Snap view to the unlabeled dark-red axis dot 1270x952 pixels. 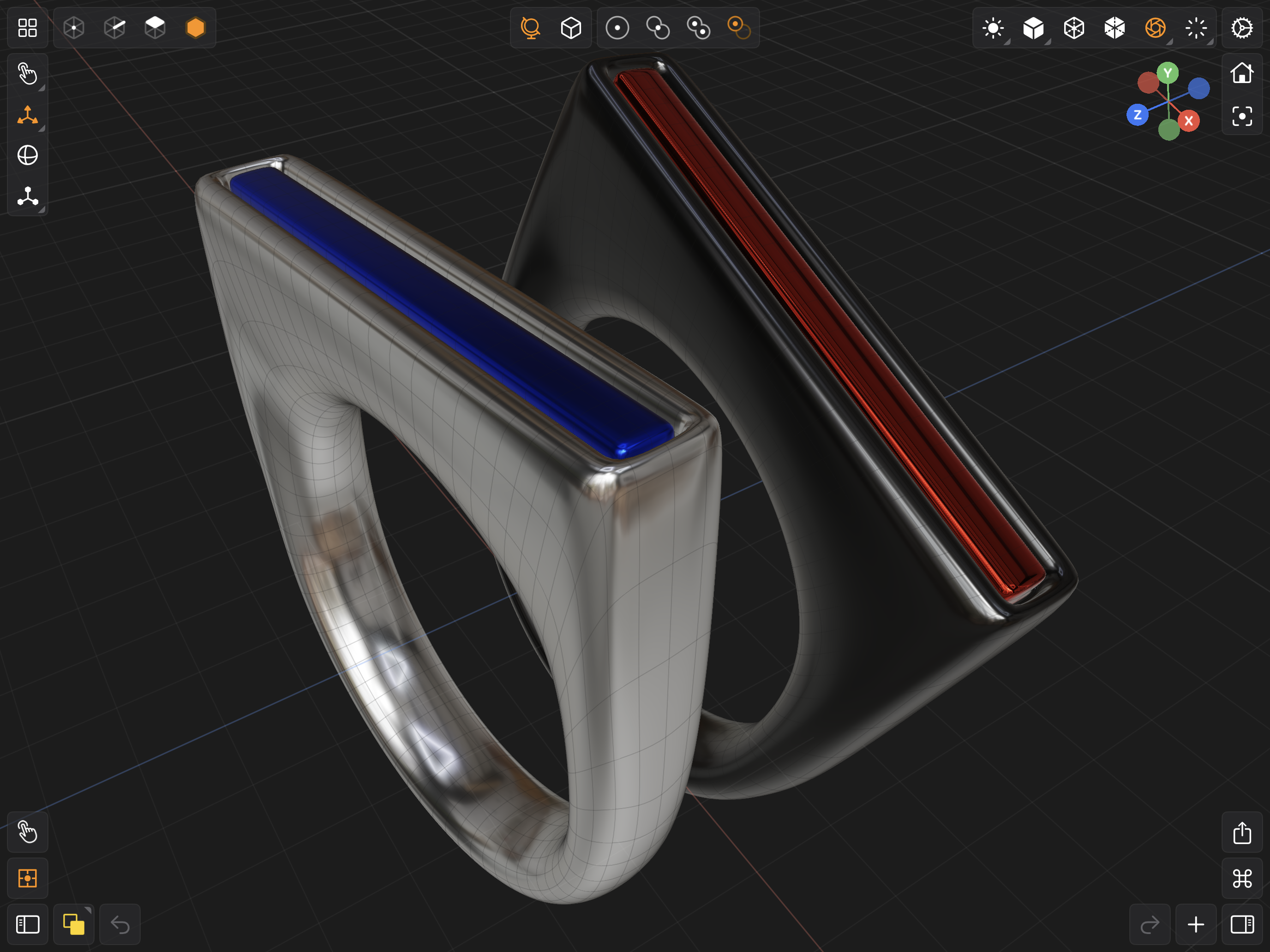(1148, 83)
